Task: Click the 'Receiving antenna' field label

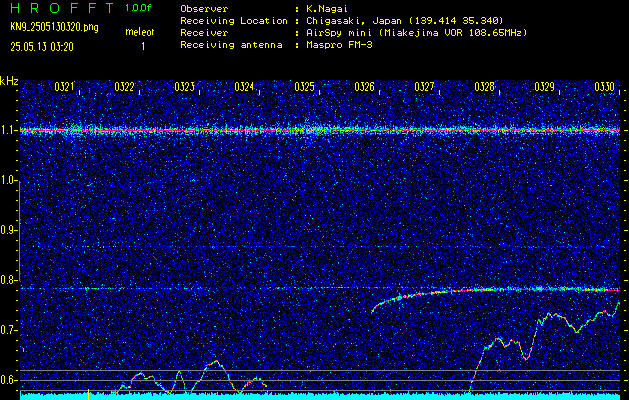Action: [231, 45]
